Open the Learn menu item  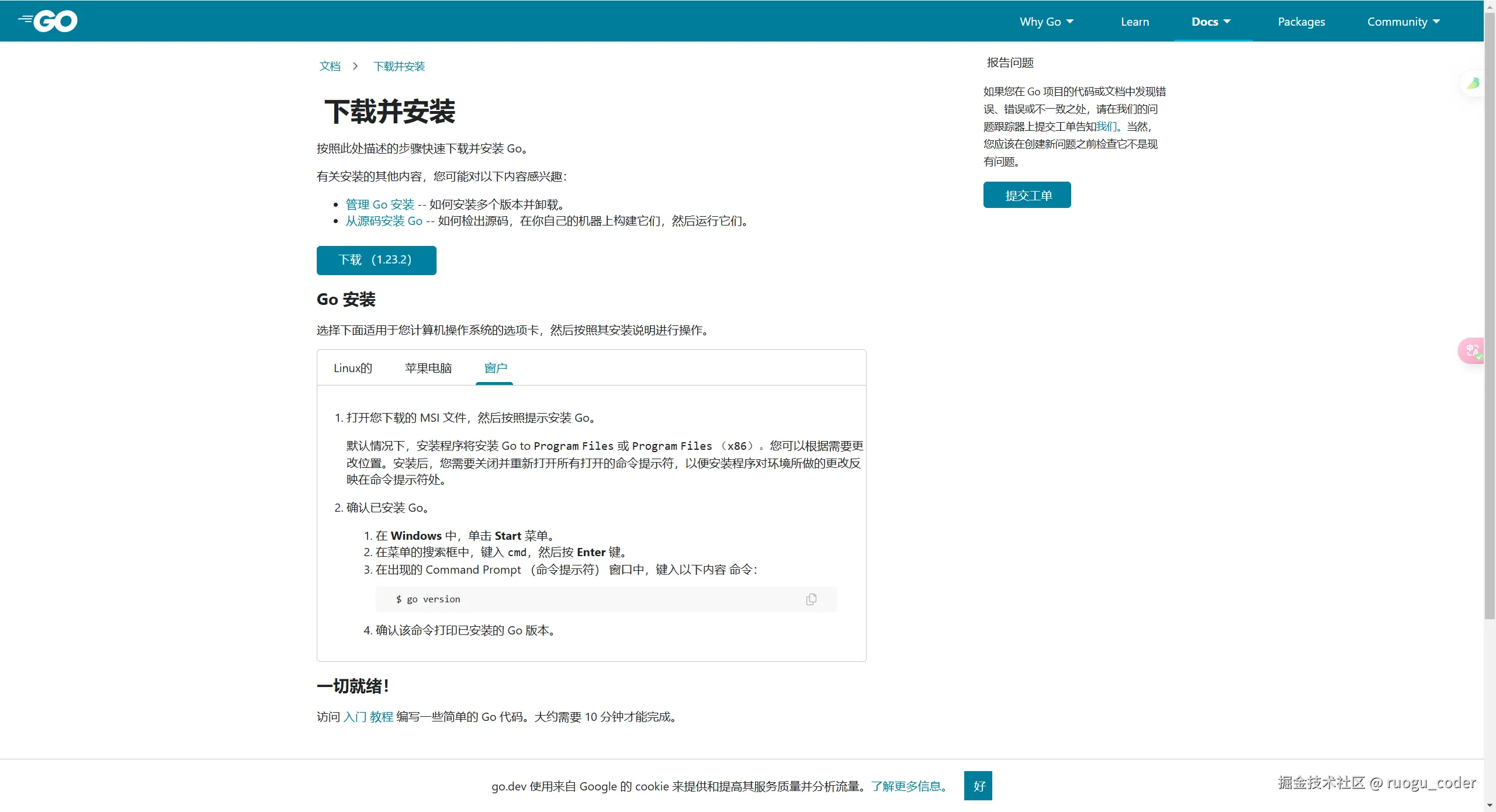click(x=1134, y=22)
